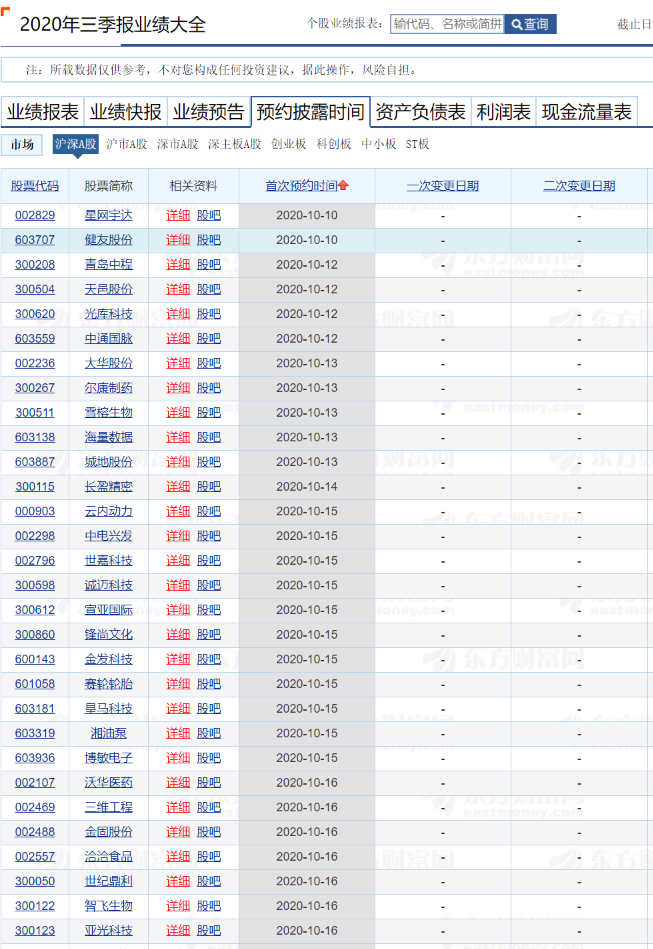The height and width of the screenshot is (949, 653).
Task: Sort by the 一次变更日期 column header
Action: [x=443, y=186]
